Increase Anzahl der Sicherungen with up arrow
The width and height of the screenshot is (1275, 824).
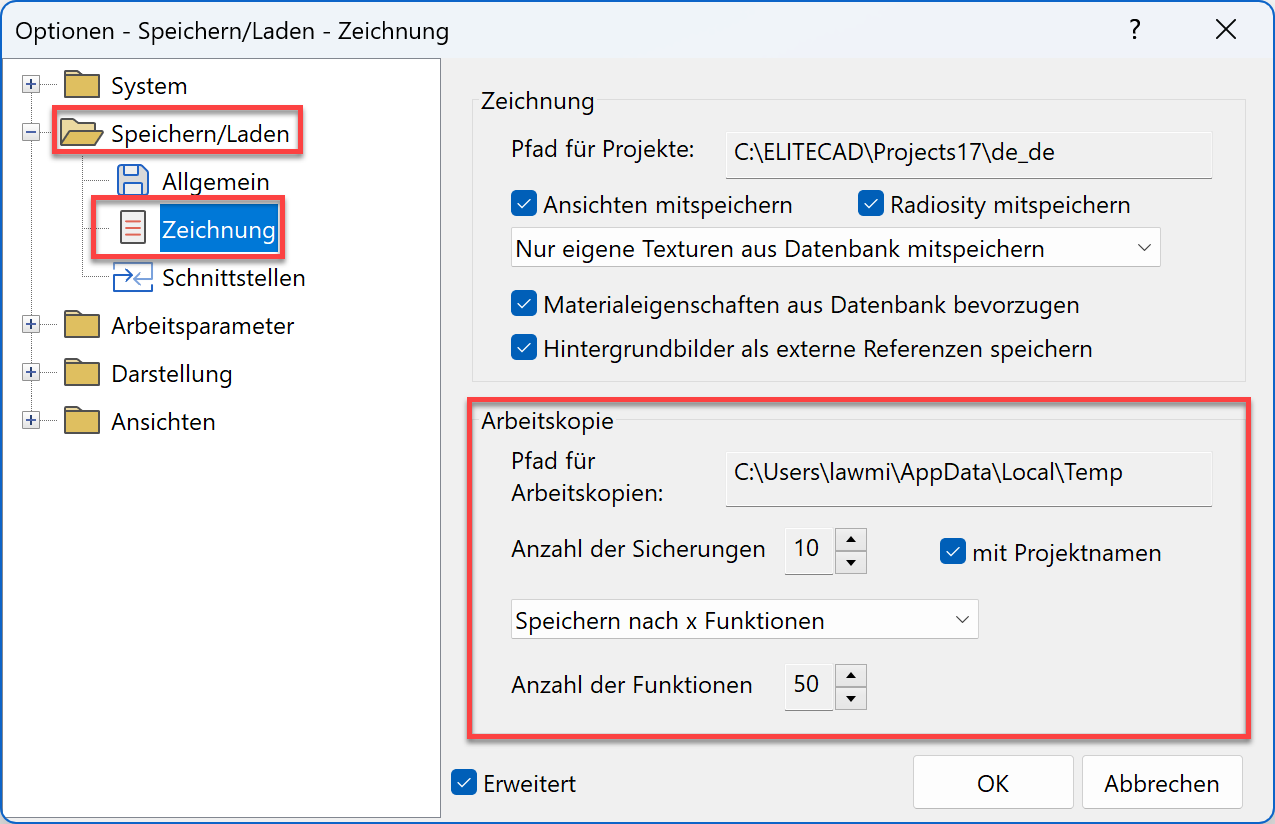click(x=850, y=540)
